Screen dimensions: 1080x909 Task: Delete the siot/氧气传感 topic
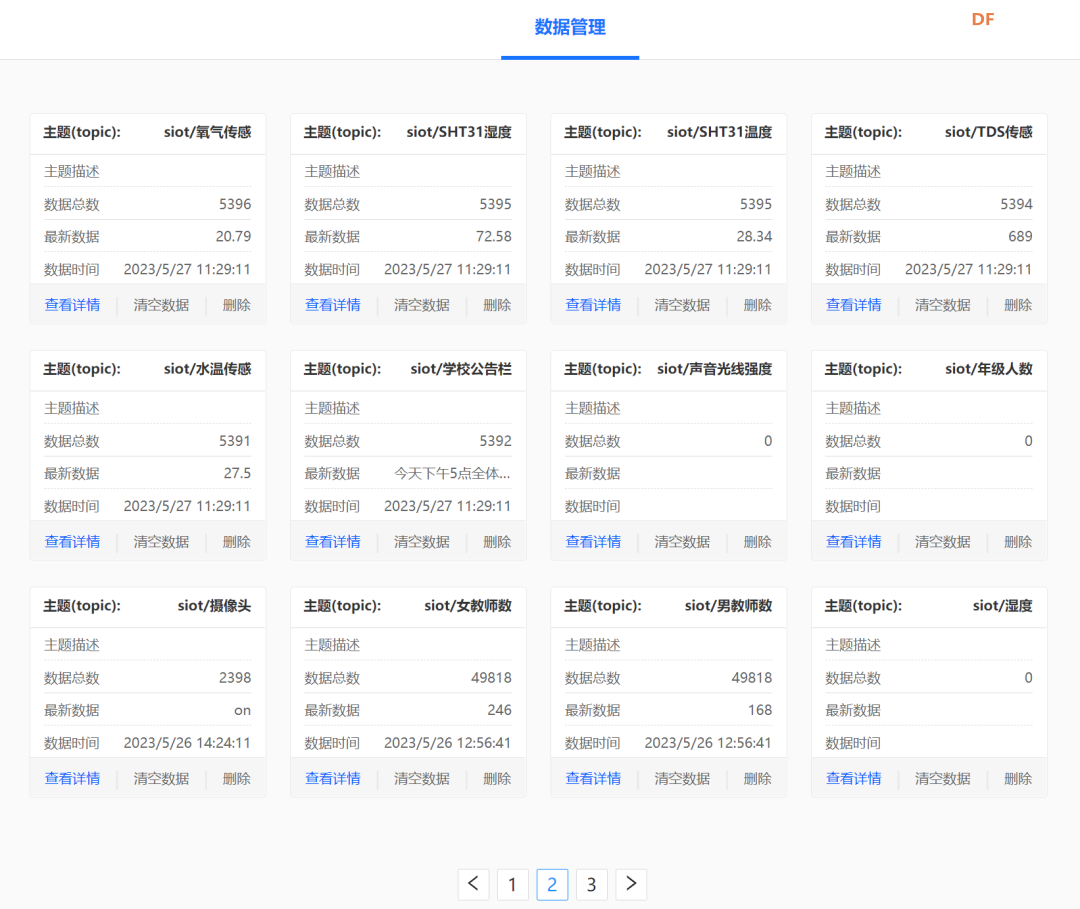tap(236, 304)
